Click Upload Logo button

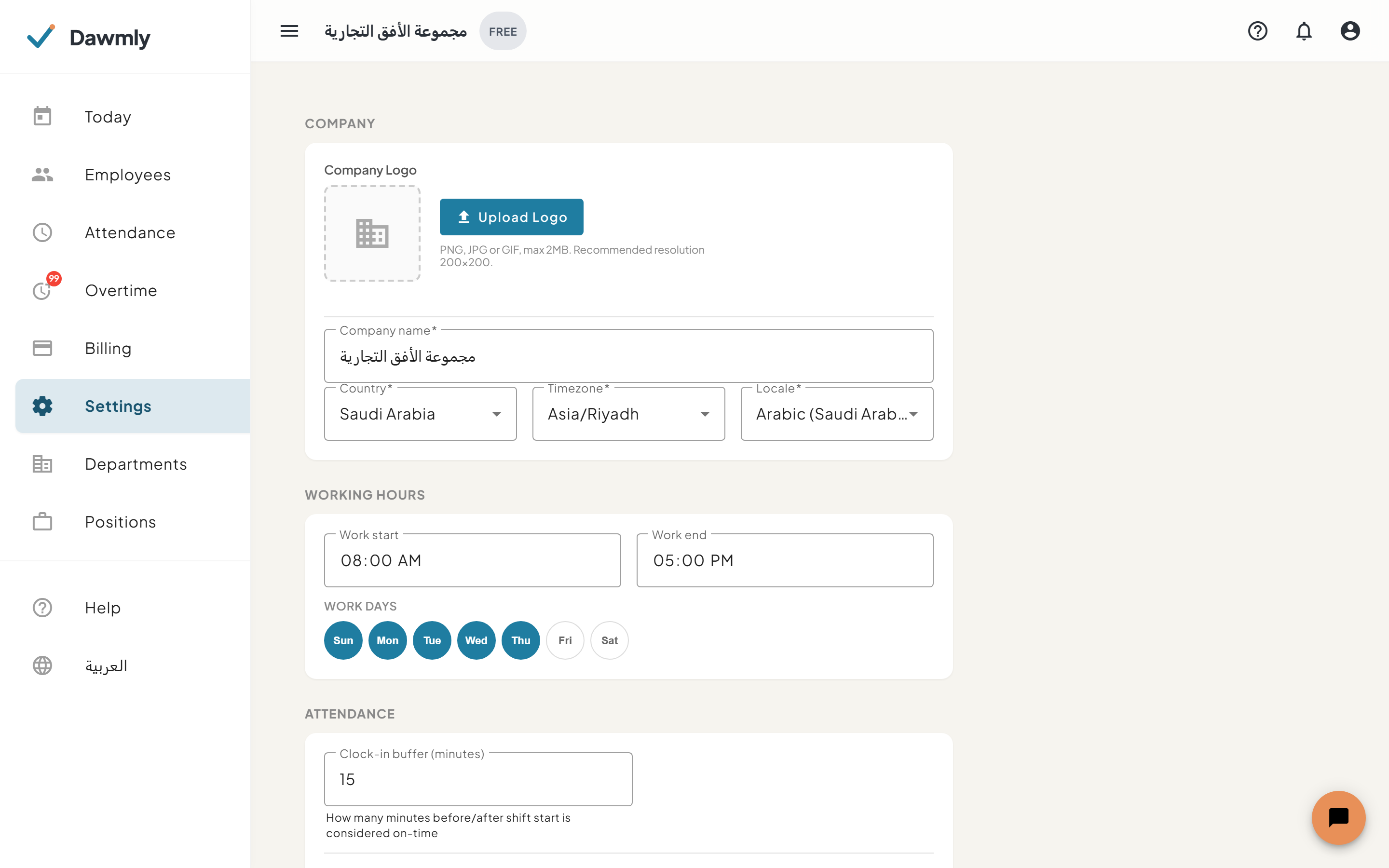pyautogui.click(x=511, y=217)
